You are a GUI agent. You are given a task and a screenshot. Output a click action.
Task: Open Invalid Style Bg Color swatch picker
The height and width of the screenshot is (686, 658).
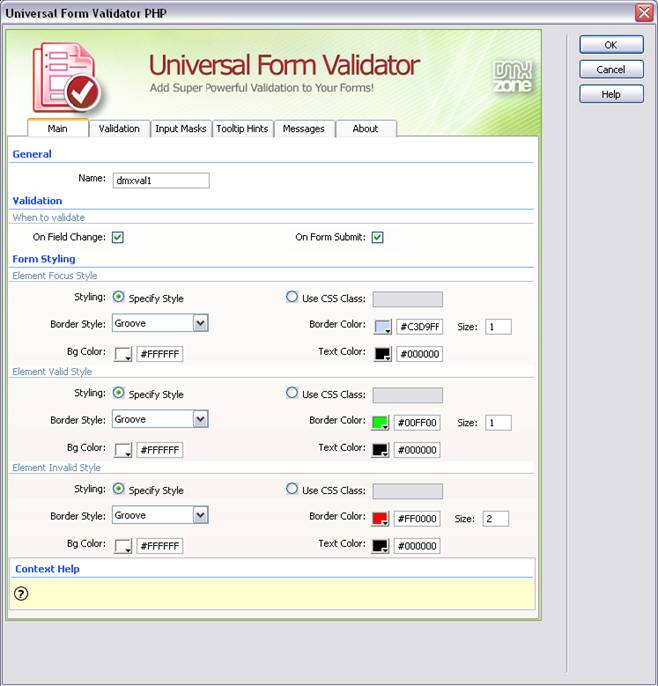[123, 546]
